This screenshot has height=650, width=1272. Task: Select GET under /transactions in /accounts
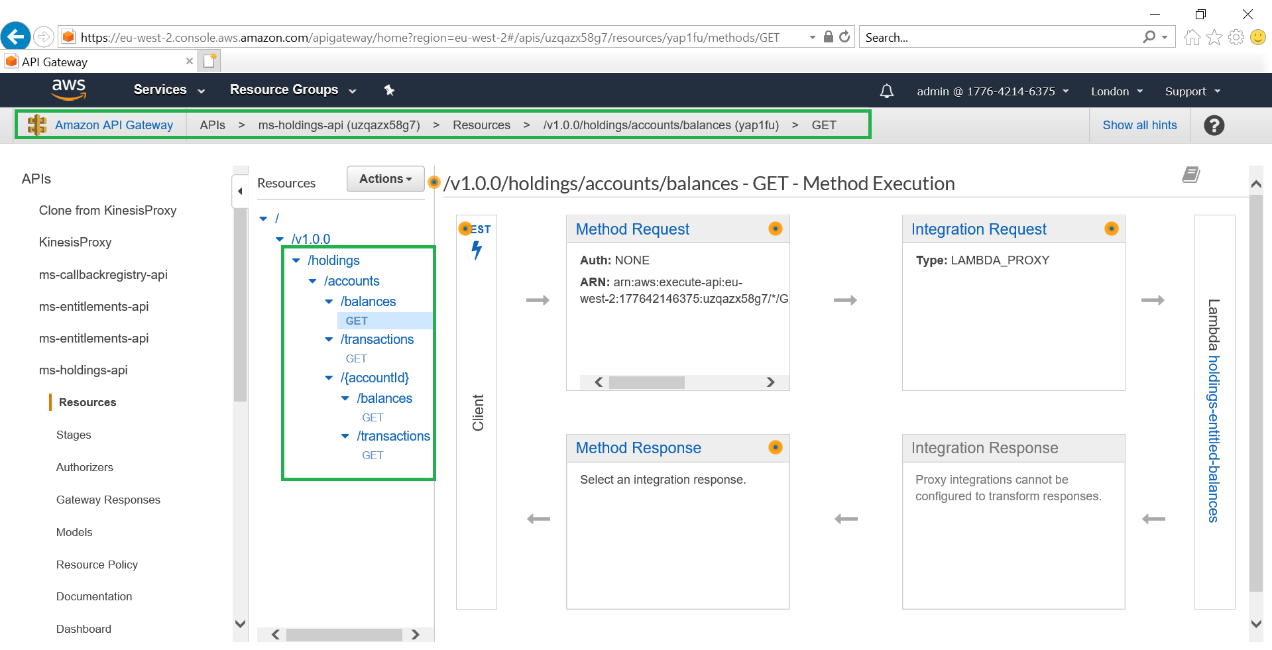click(x=356, y=358)
